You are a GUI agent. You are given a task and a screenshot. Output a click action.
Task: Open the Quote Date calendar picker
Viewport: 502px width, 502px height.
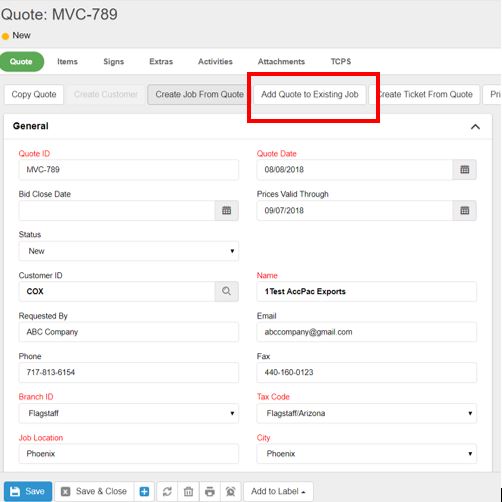(x=464, y=170)
